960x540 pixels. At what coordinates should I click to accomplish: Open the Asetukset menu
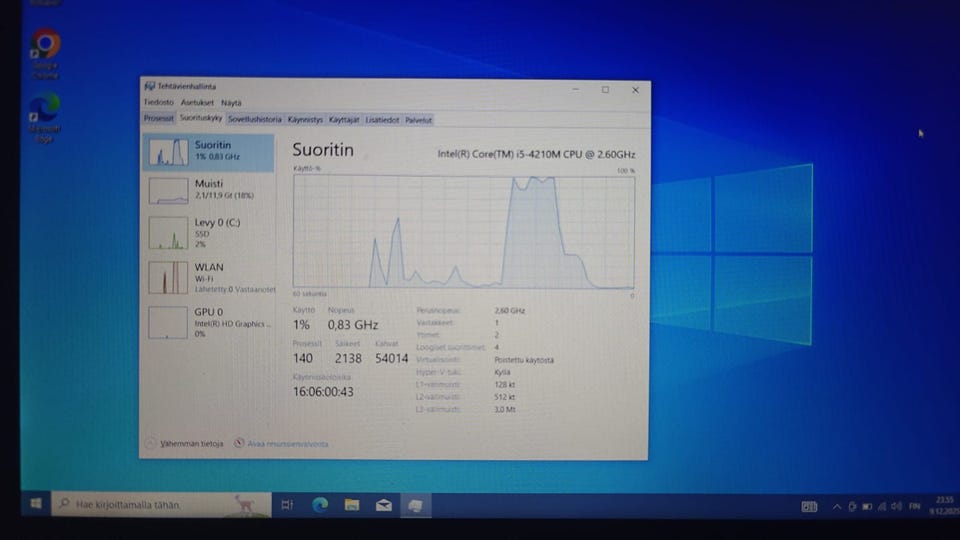[x=197, y=103]
